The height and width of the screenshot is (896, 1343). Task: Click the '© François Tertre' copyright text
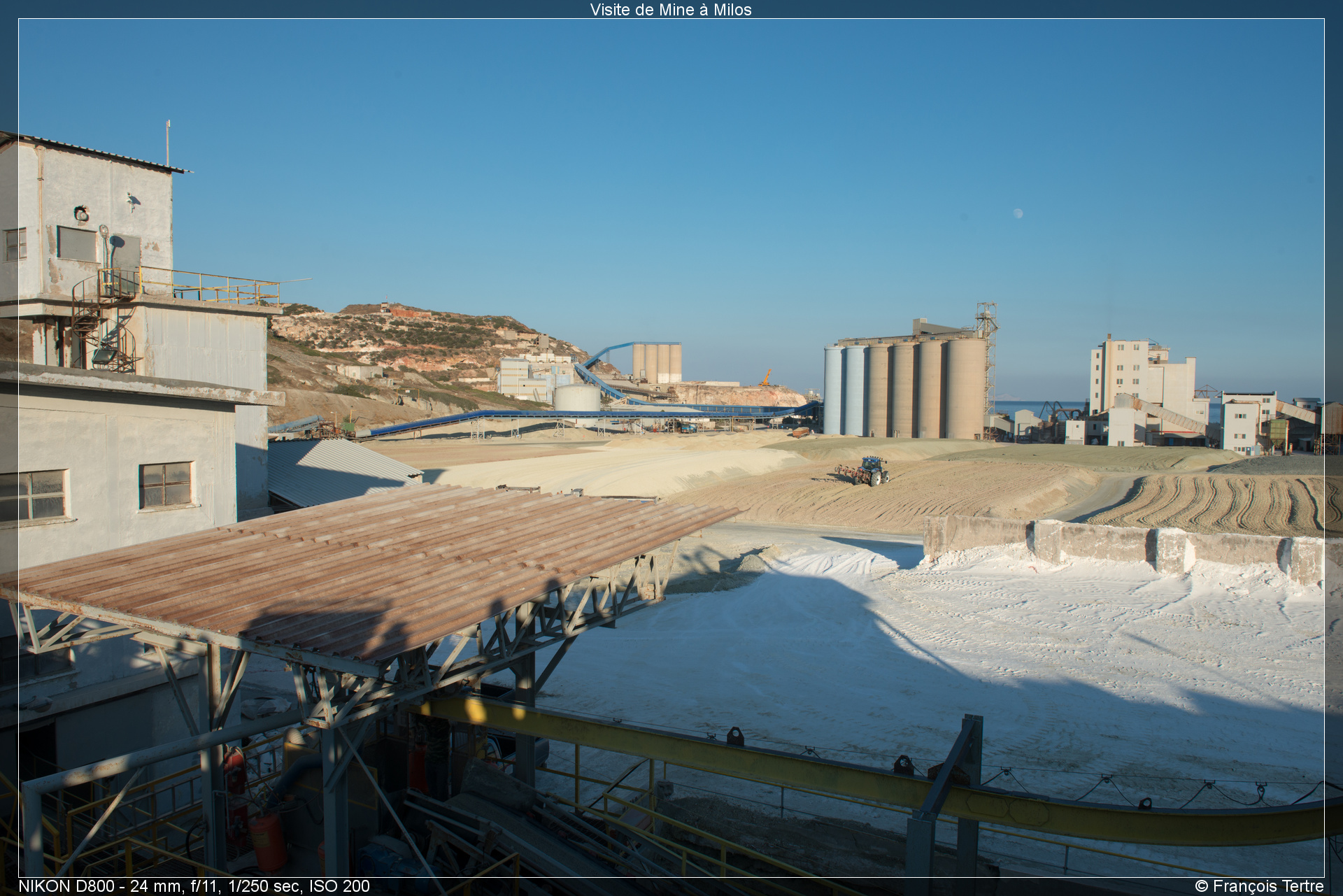1259,886
